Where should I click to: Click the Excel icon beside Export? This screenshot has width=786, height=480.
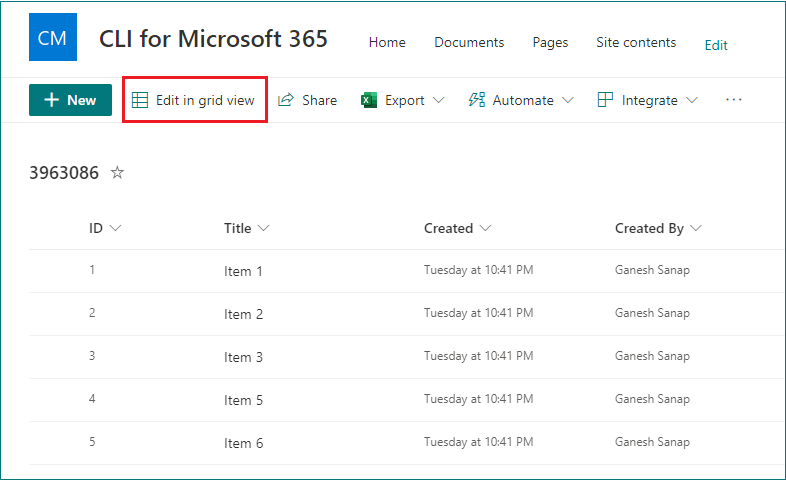tap(368, 100)
